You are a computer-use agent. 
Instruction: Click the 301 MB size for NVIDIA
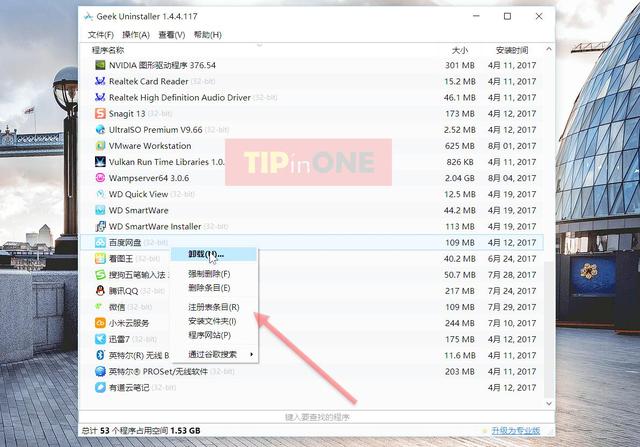[460, 65]
